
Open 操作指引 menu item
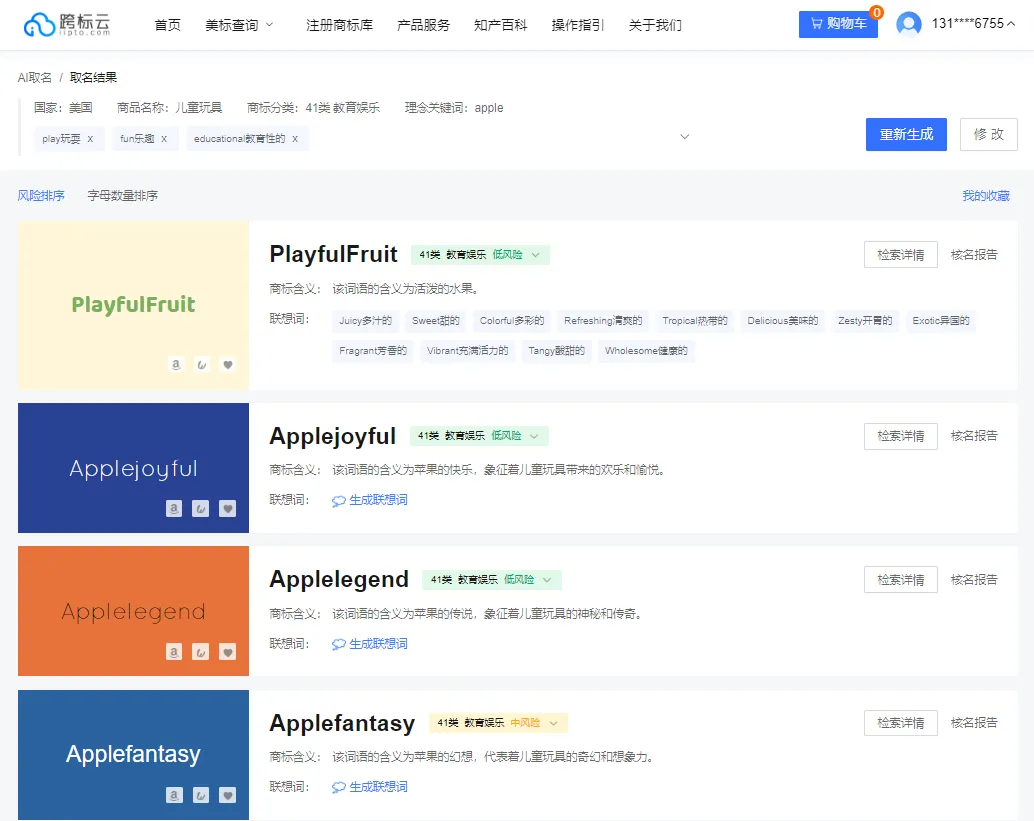pyautogui.click(x=578, y=25)
